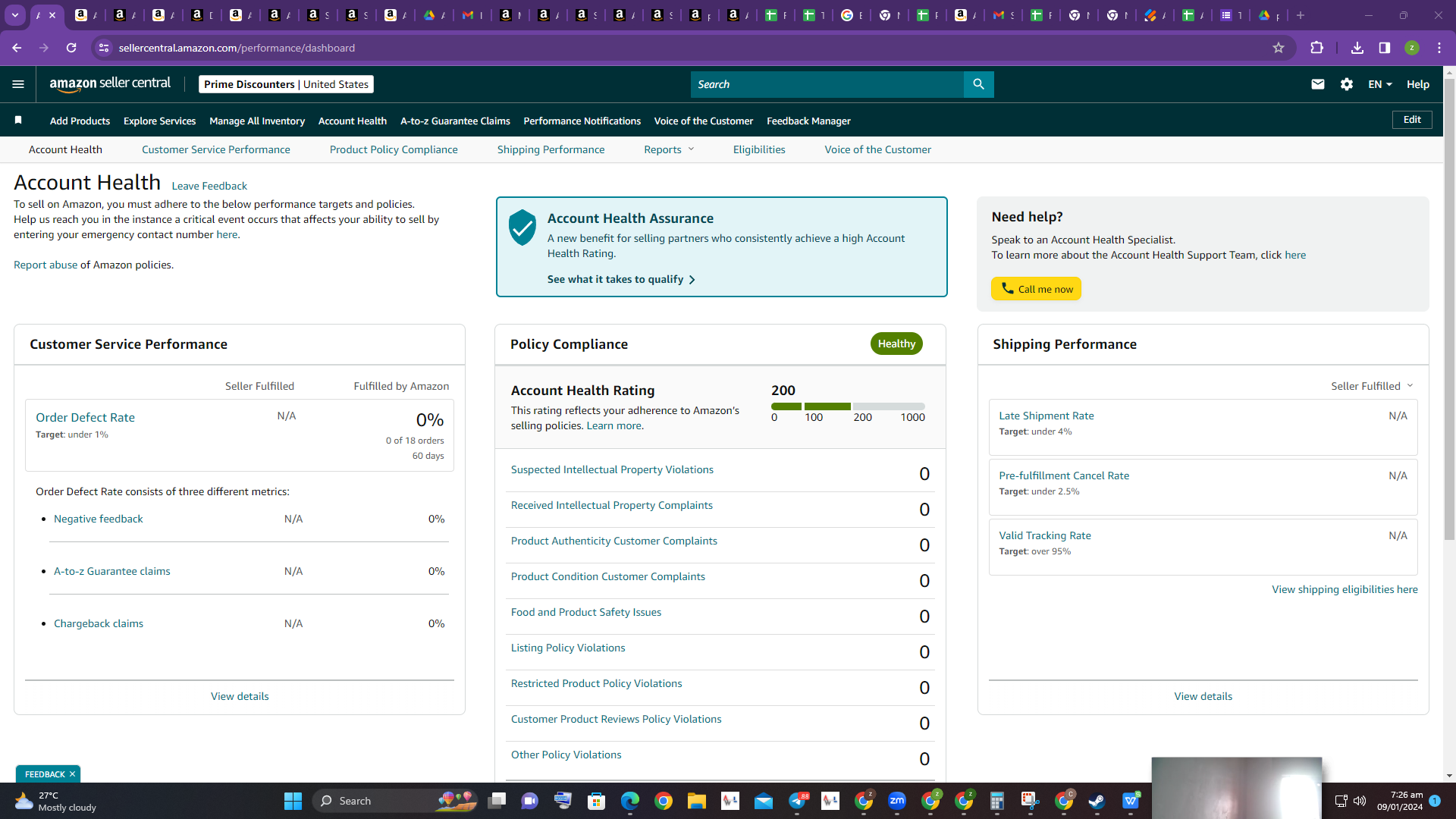Switch to Shipping Performance tab
Screen dimensions: 1456x819
[x=551, y=149]
